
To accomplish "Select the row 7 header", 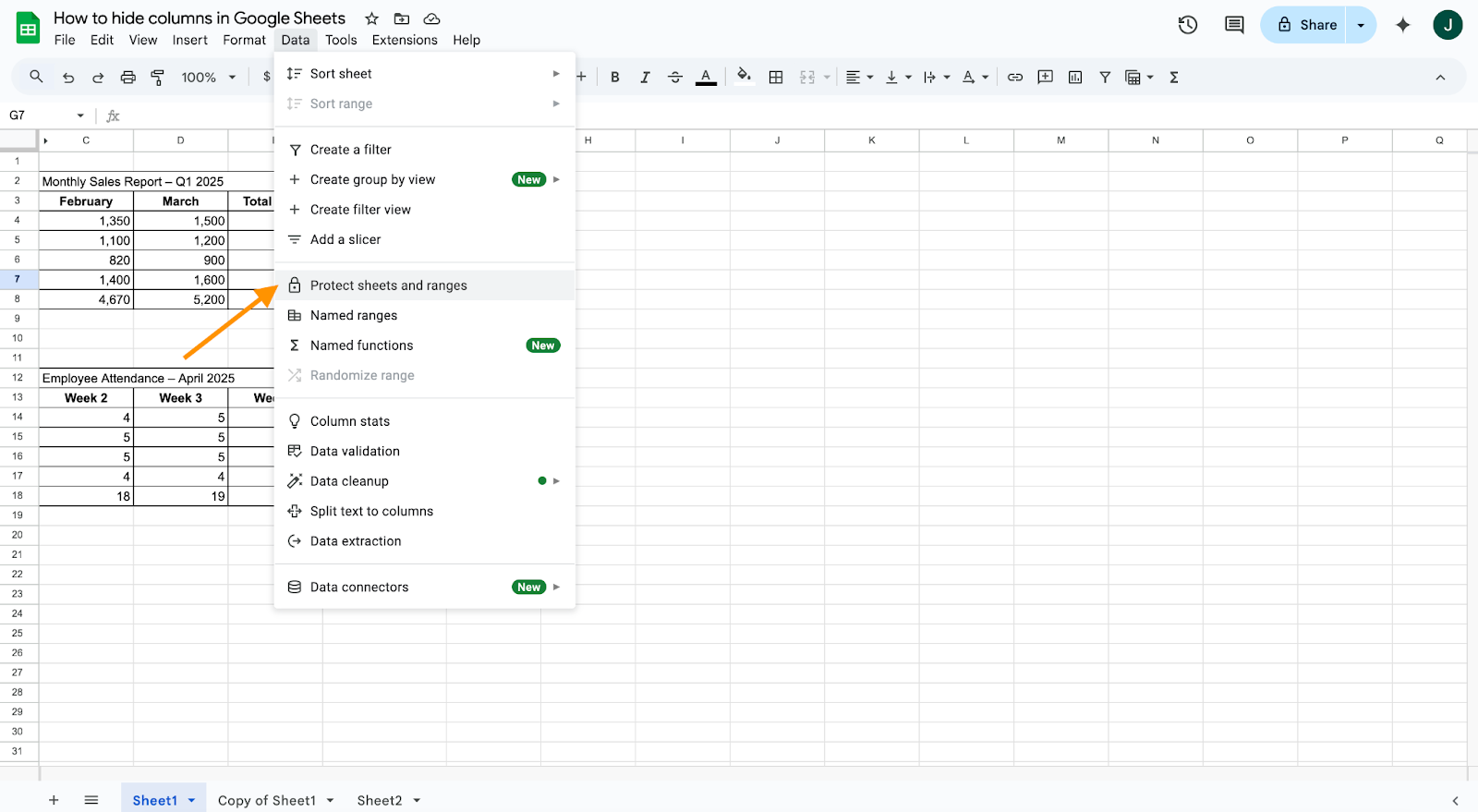I will point(18,279).
